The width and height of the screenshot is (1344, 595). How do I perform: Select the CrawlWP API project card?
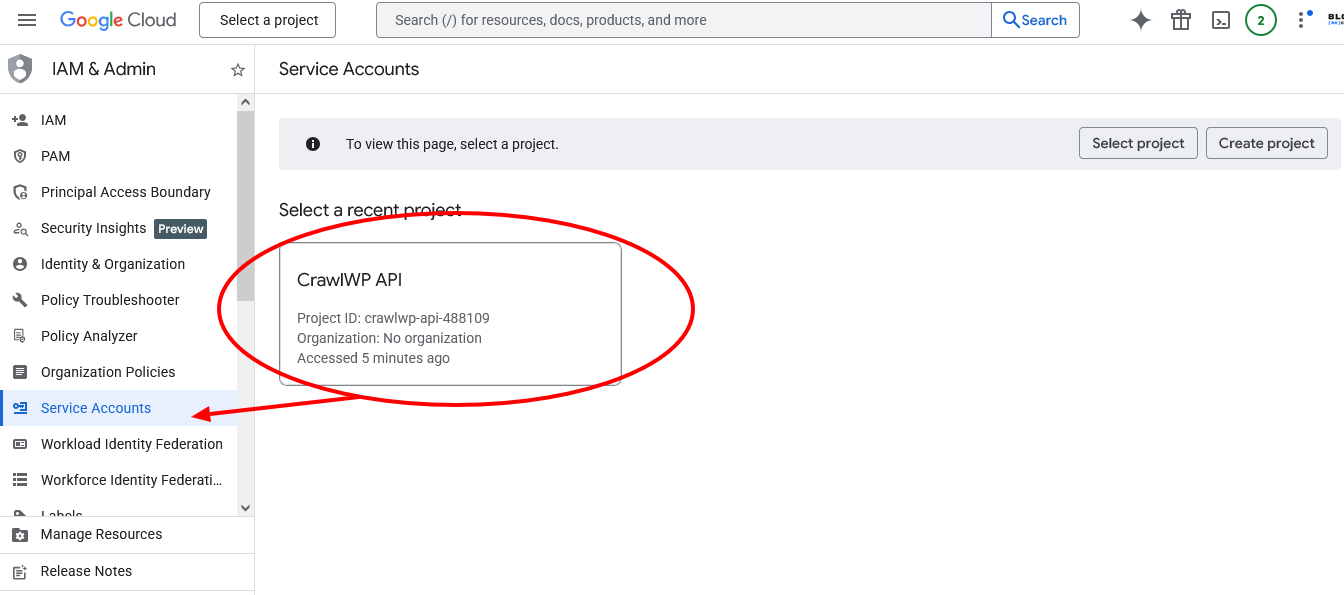tap(450, 314)
